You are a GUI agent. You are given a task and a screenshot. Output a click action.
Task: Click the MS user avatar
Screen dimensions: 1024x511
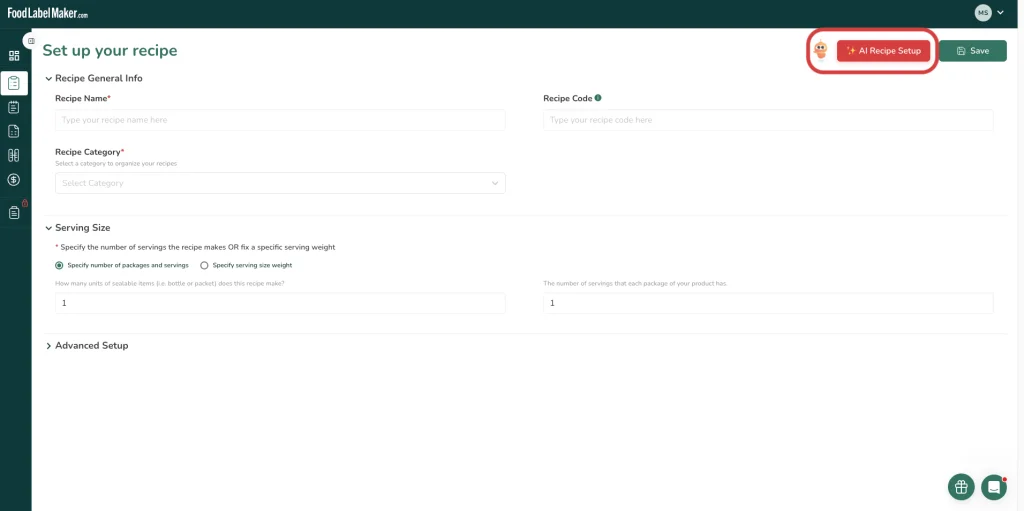pyautogui.click(x=983, y=12)
